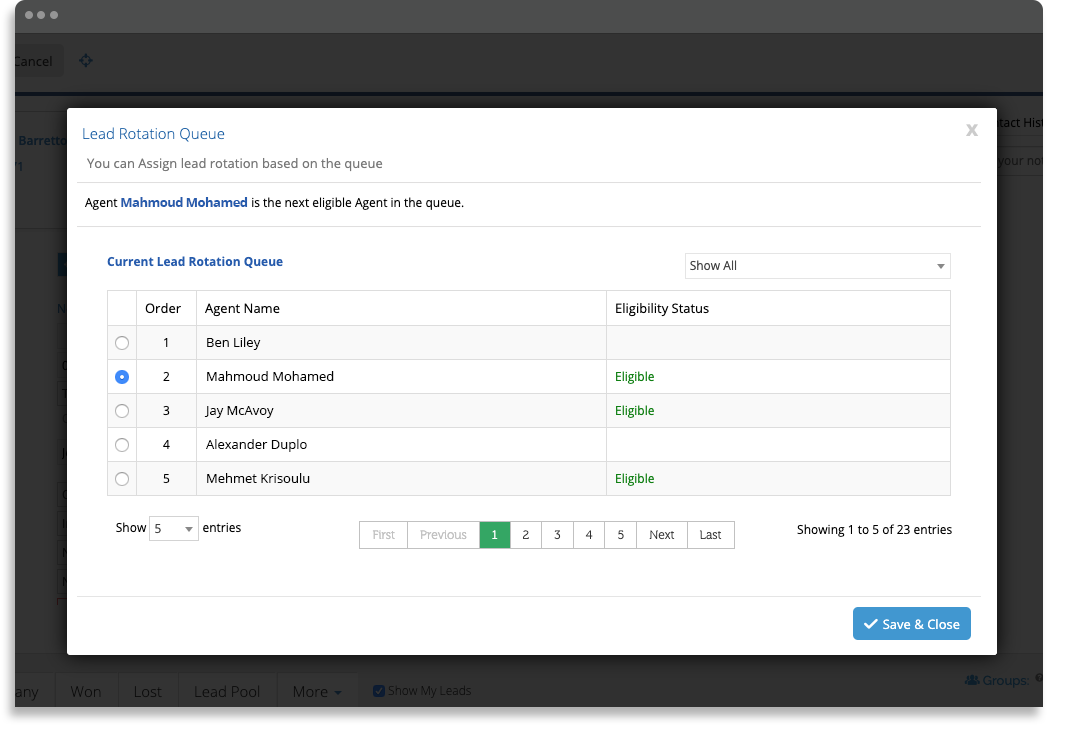The image size is (1066, 729).
Task: Navigate to pagination page 3
Action: tap(557, 535)
